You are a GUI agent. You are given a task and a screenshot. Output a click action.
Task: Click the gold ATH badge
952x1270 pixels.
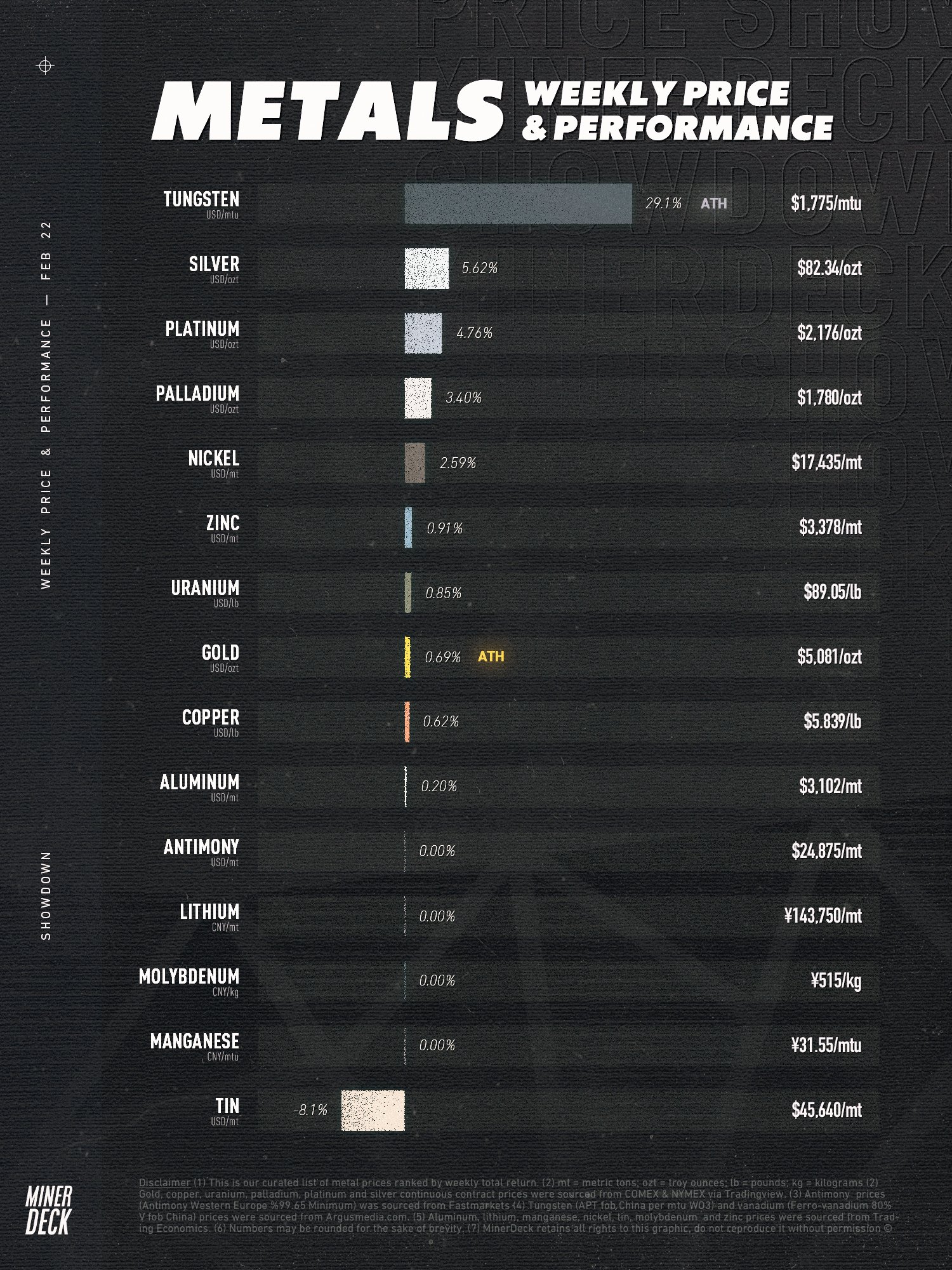coord(491,656)
